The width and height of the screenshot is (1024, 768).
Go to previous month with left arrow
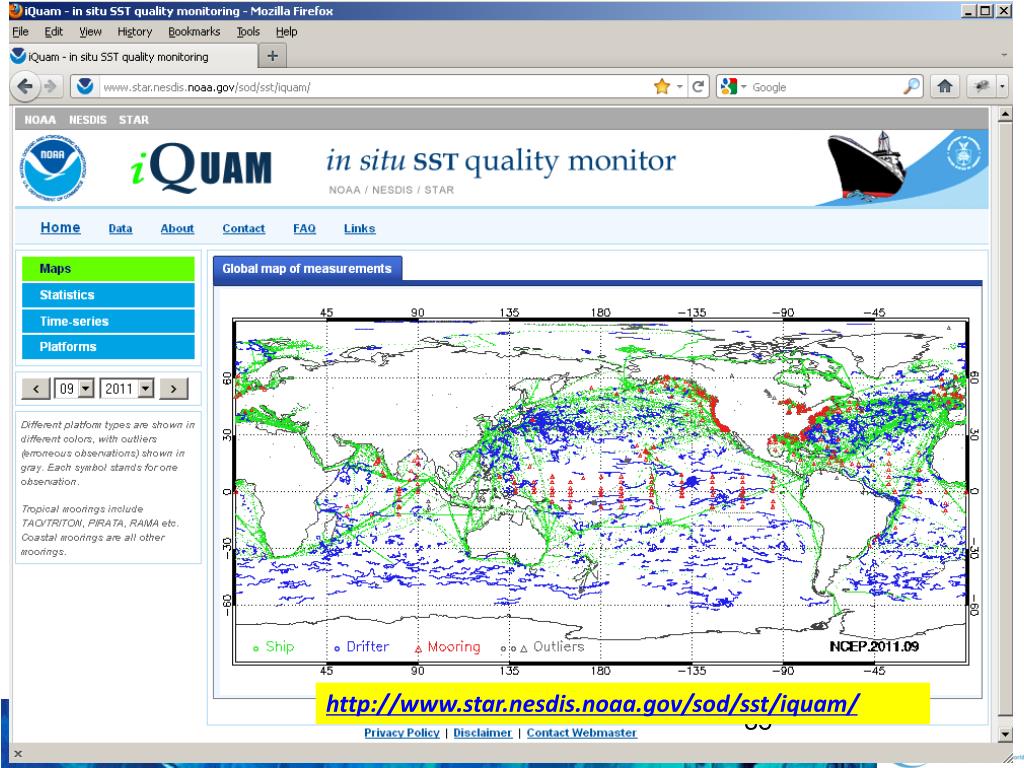coord(36,389)
